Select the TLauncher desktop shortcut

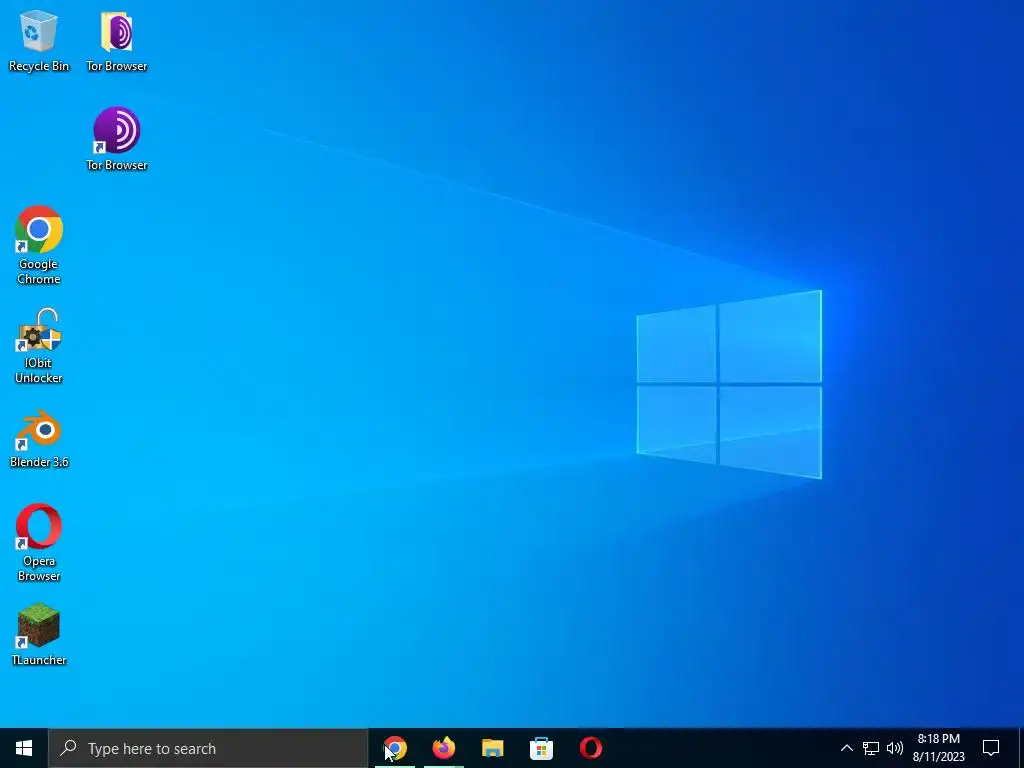point(39,635)
